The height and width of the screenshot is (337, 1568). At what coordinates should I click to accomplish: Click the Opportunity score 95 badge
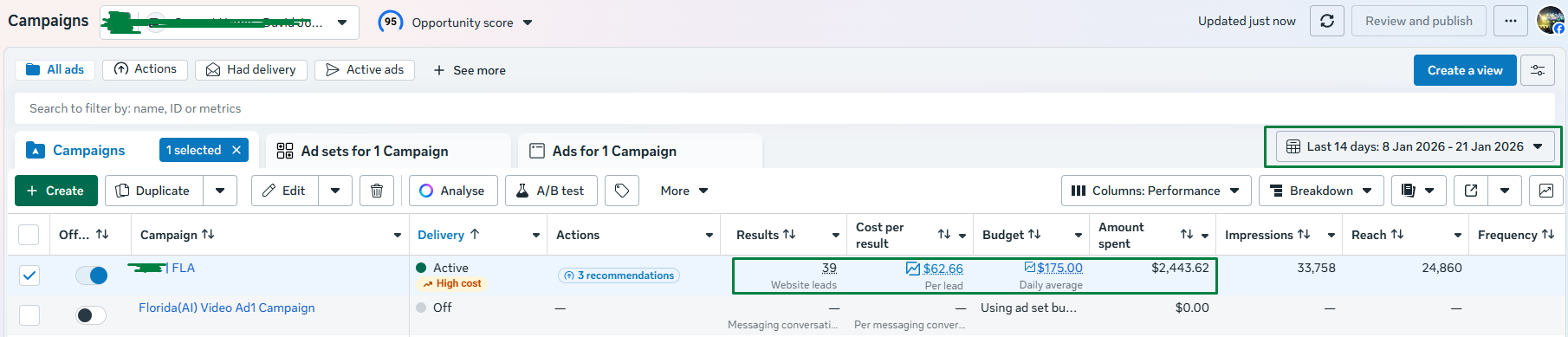coord(392,22)
